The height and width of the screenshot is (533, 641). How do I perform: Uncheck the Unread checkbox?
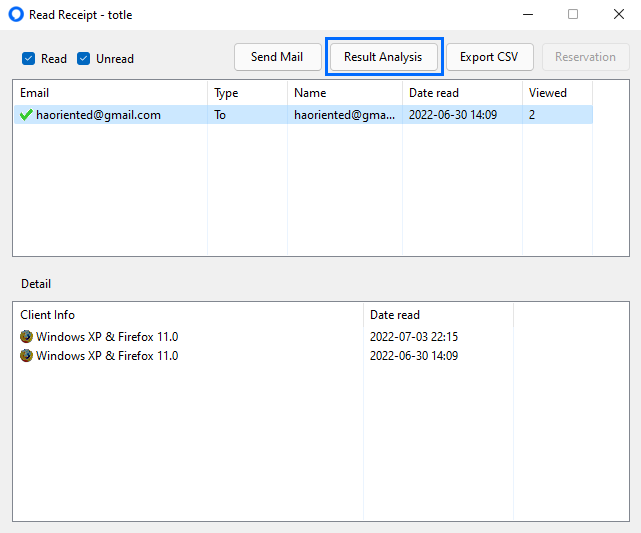(x=83, y=58)
